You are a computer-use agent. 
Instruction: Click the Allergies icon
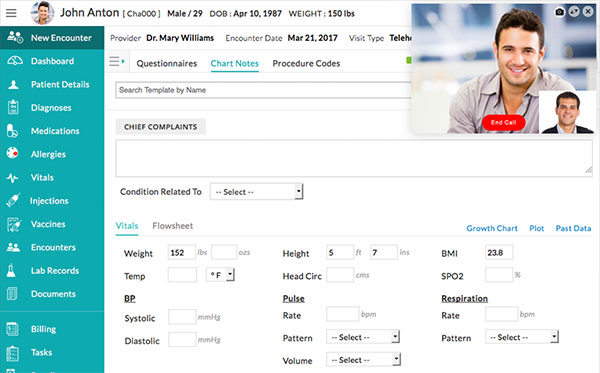click(x=12, y=153)
